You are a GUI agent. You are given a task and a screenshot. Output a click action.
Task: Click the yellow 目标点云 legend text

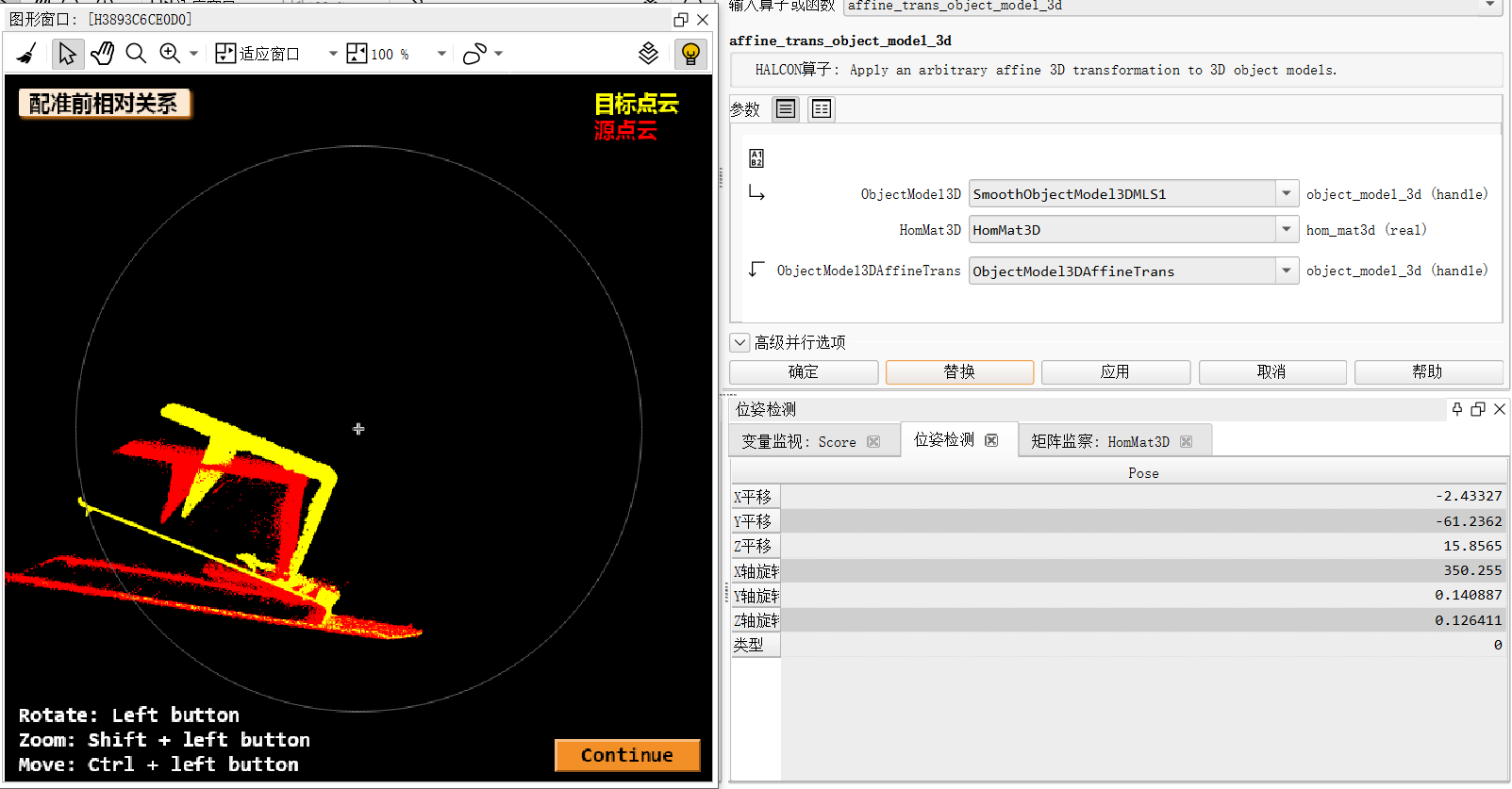(637, 104)
